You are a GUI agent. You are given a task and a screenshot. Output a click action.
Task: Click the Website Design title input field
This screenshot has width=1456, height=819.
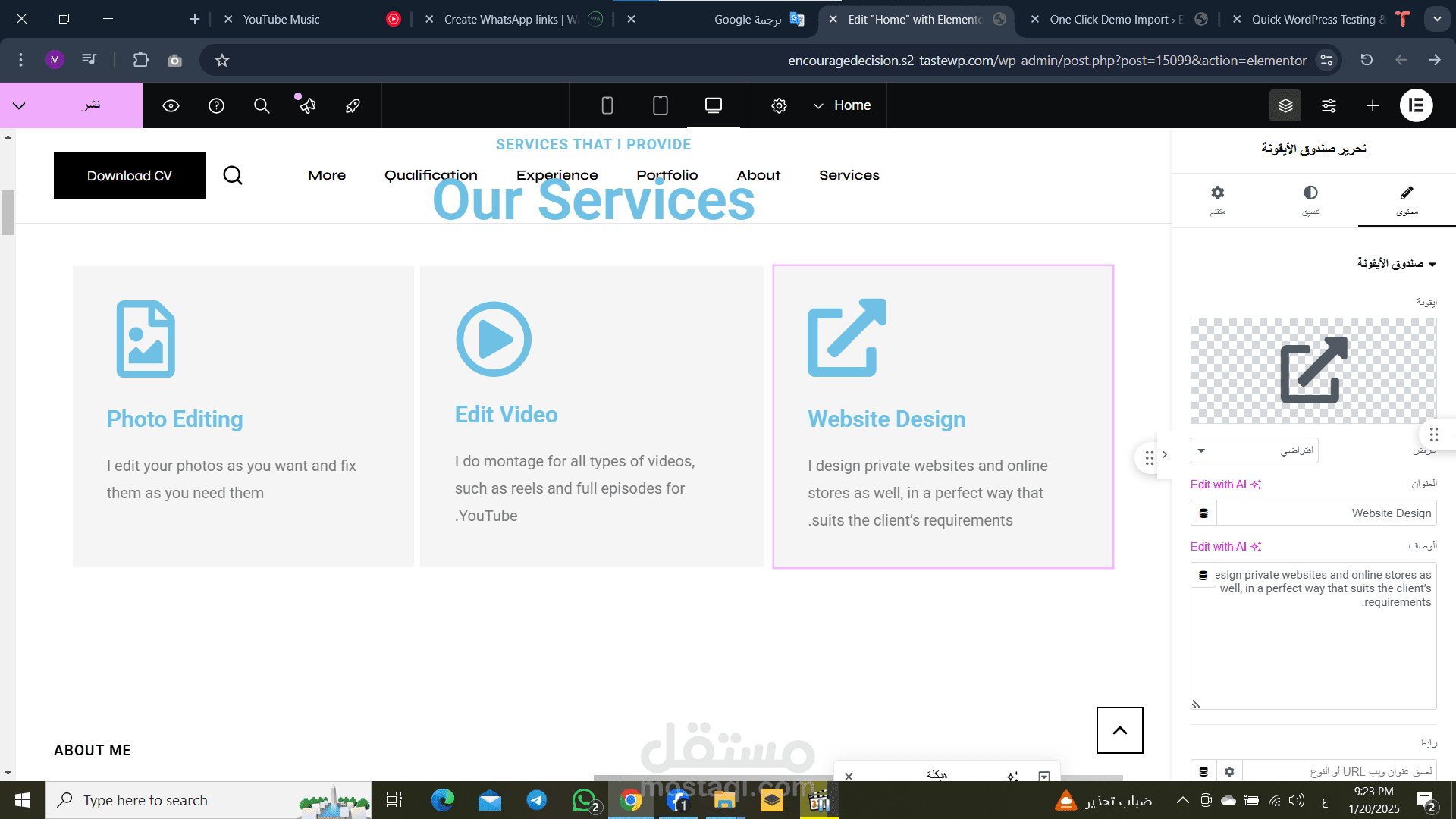point(1326,513)
